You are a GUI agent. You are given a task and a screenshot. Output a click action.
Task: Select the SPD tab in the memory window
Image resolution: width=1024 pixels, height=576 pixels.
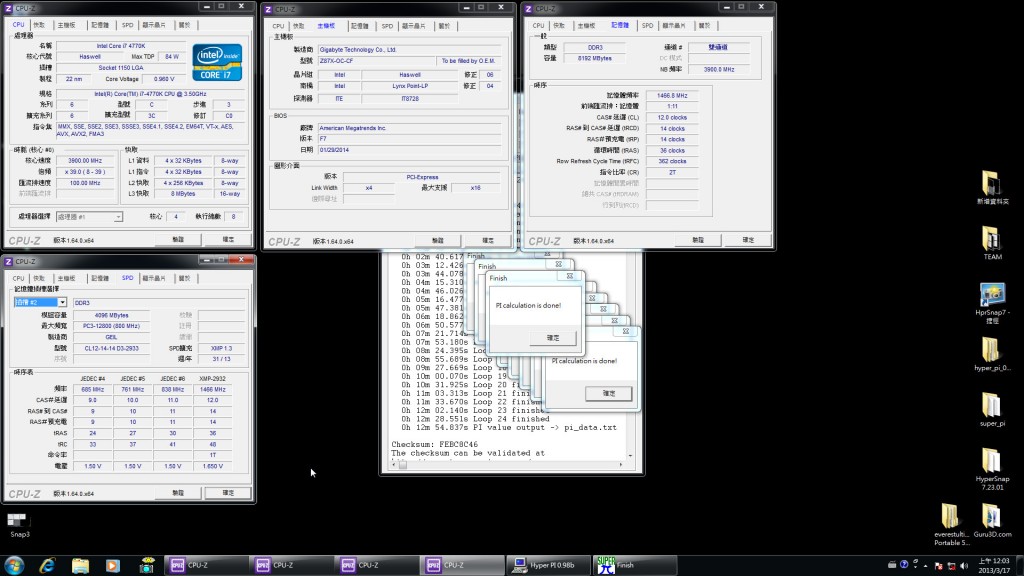click(647, 25)
